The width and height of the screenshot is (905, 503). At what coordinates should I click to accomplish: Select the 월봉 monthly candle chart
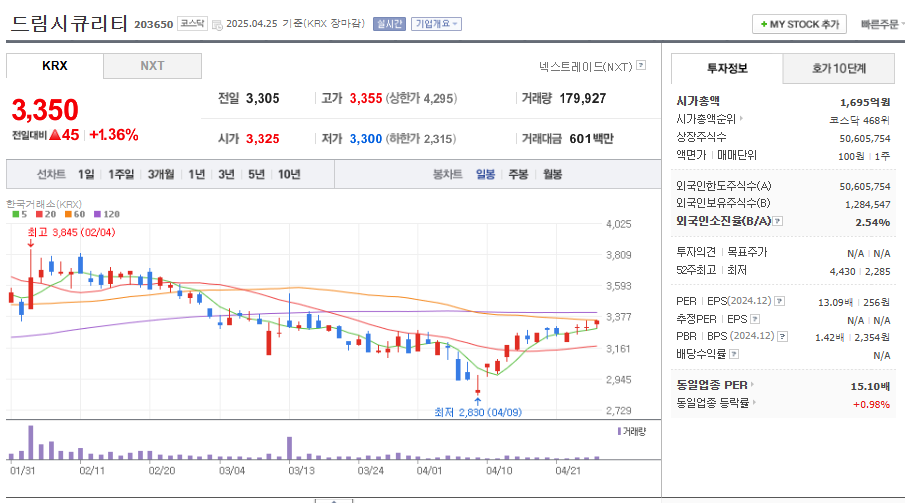552,174
